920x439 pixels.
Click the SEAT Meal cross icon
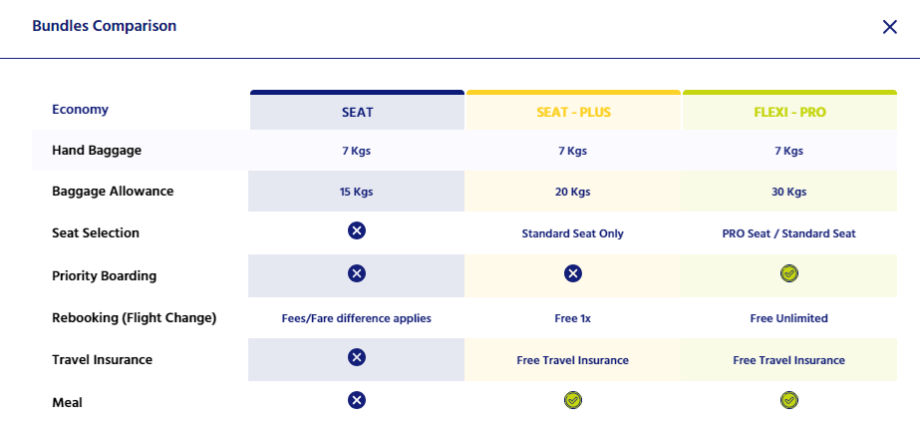pyautogui.click(x=357, y=400)
